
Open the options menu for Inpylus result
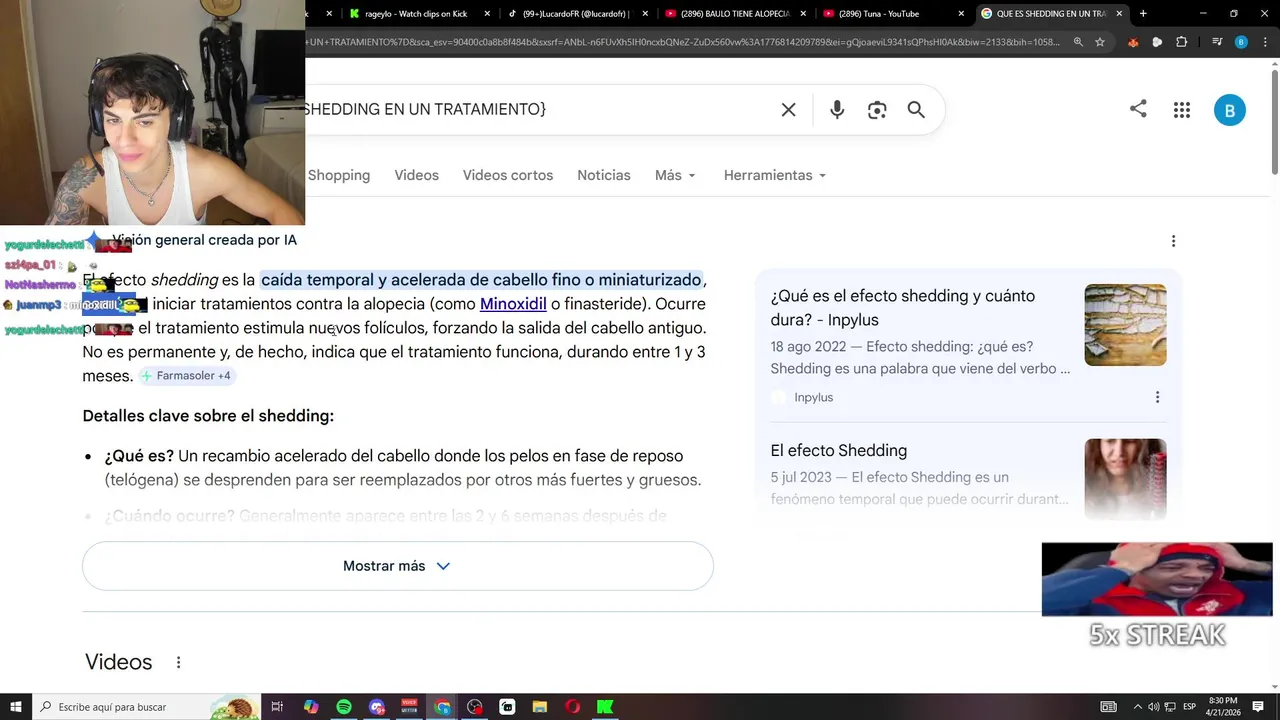[x=1157, y=397]
